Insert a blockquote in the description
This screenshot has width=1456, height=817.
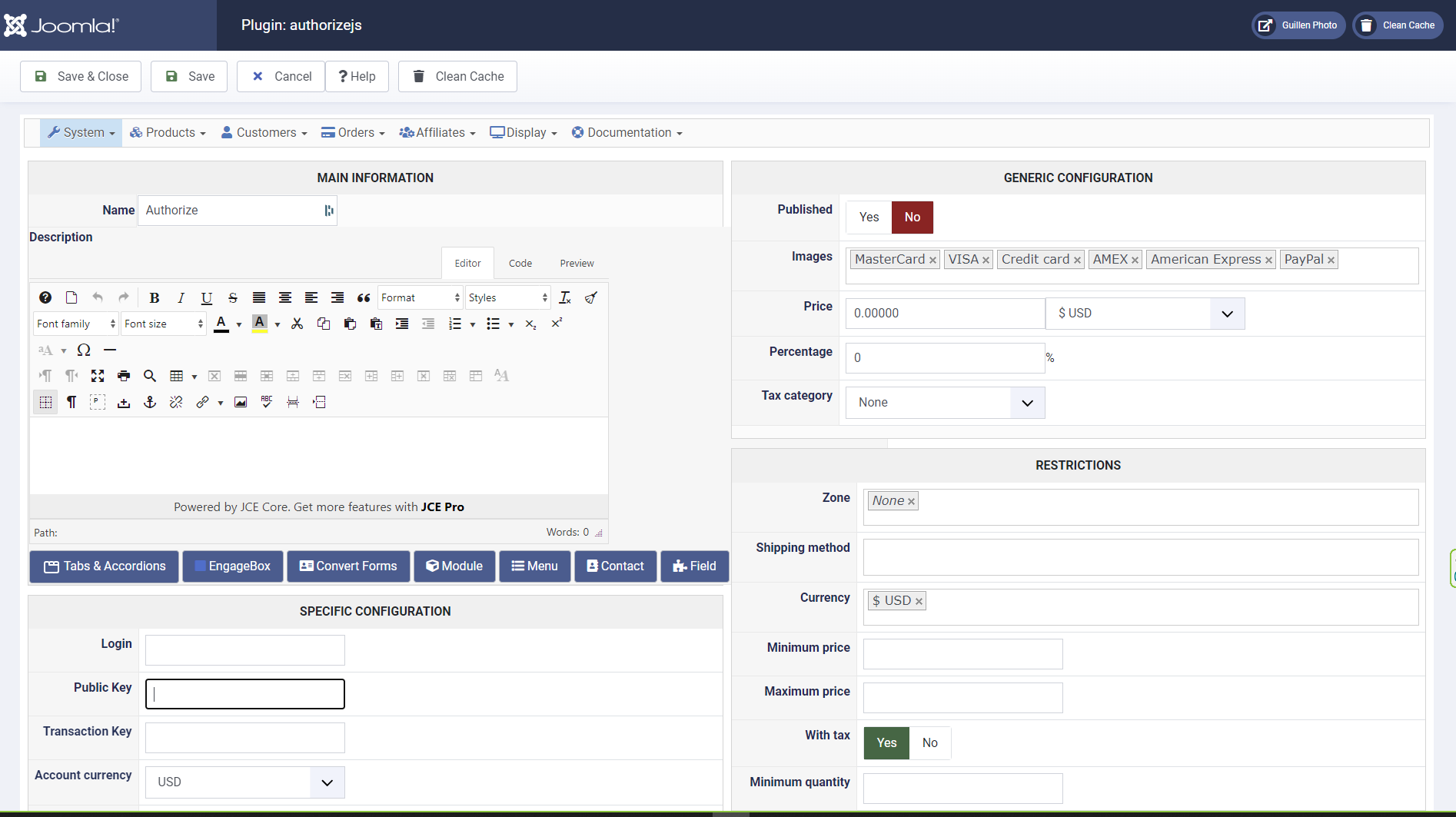click(x=364, y=298)
